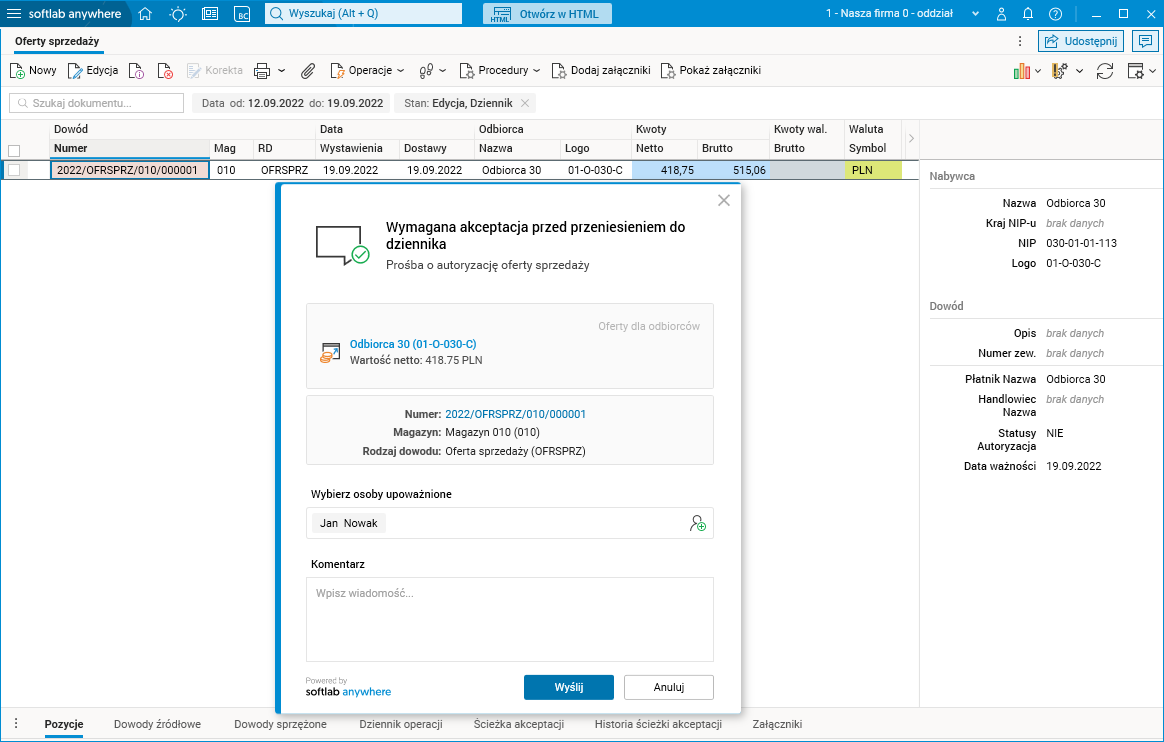Open the Załączniki bottom tab
The width and height of the screenshot is (1164, 742).
point(777,724)
